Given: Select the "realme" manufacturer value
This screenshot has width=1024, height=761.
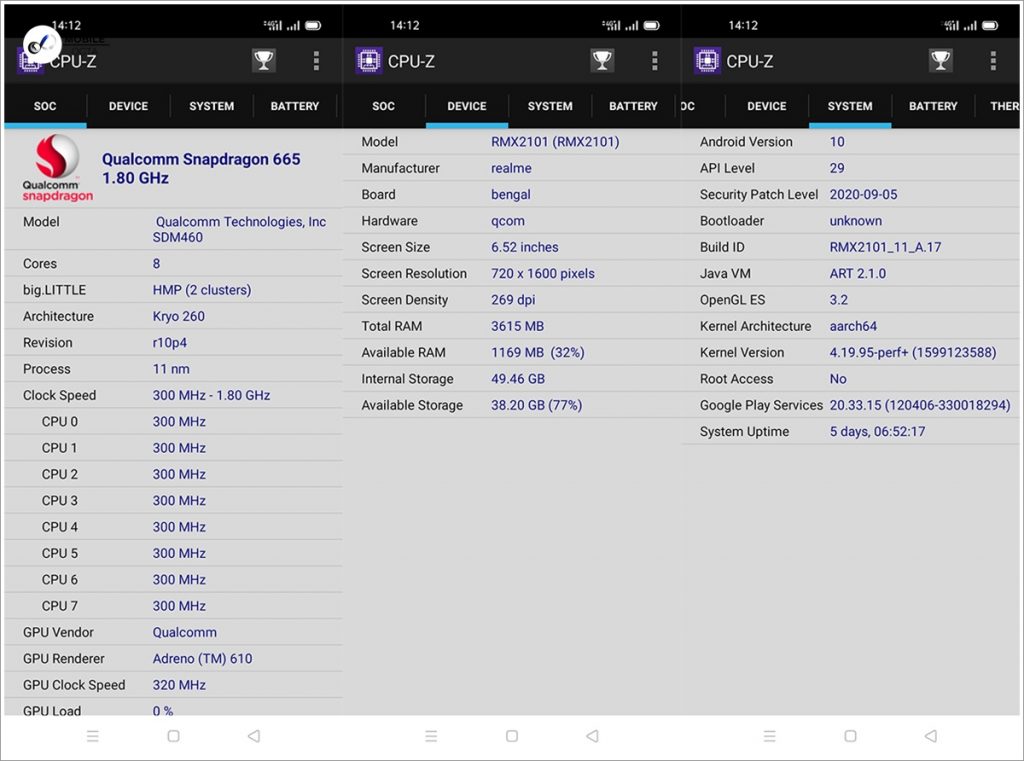Looking at the screenshot, I should [x=511, y=168].
